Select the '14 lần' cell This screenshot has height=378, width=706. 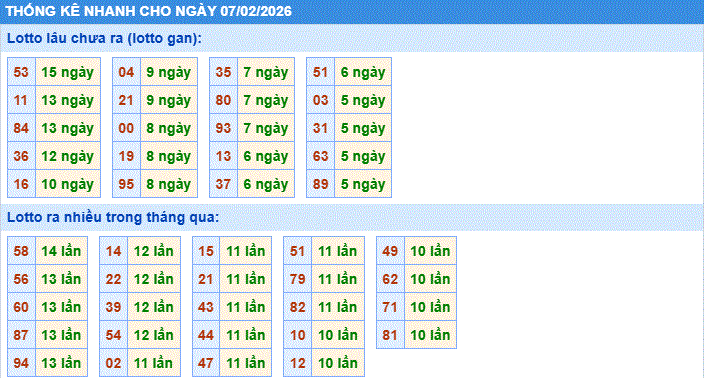[x=61, y=251]
